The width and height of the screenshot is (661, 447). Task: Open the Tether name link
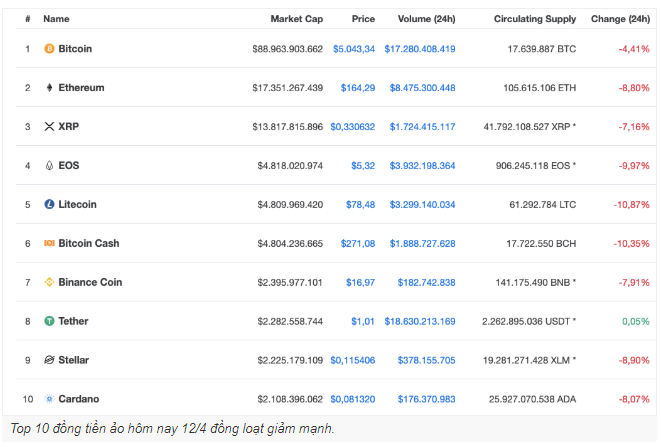(73, 321)
